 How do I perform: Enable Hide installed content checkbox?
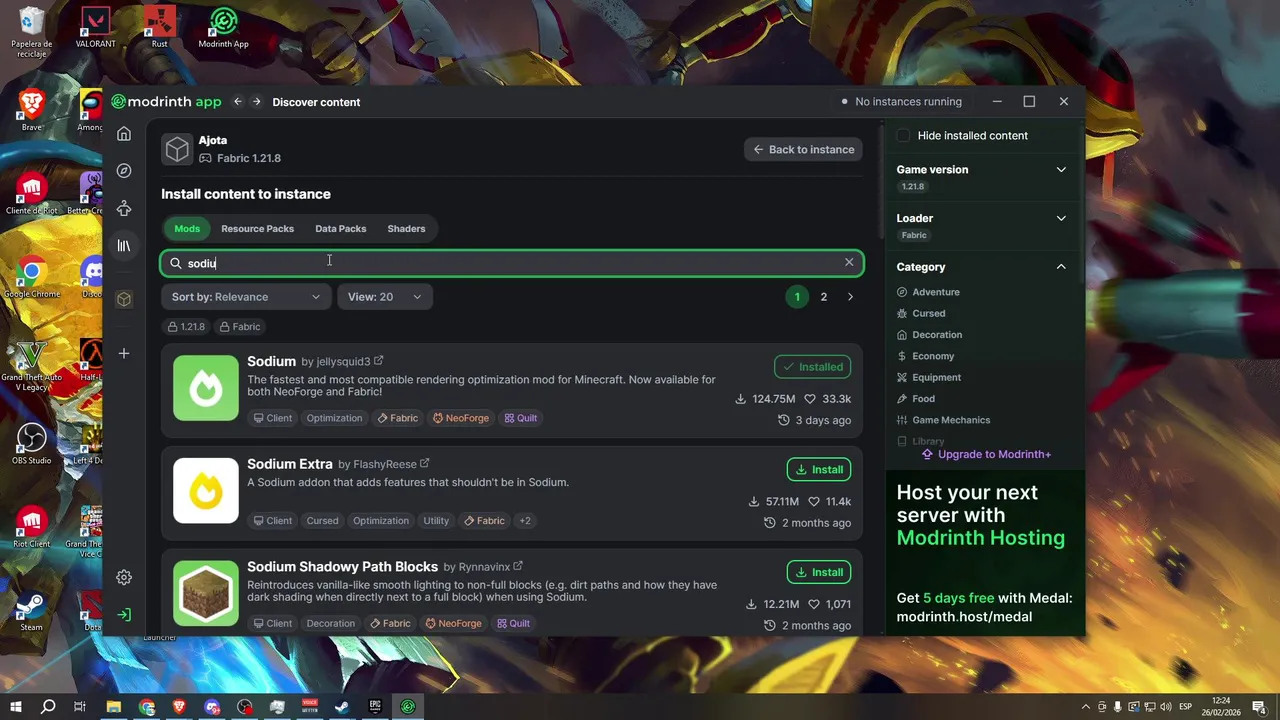pyautogui.click(x=903, y=135)
